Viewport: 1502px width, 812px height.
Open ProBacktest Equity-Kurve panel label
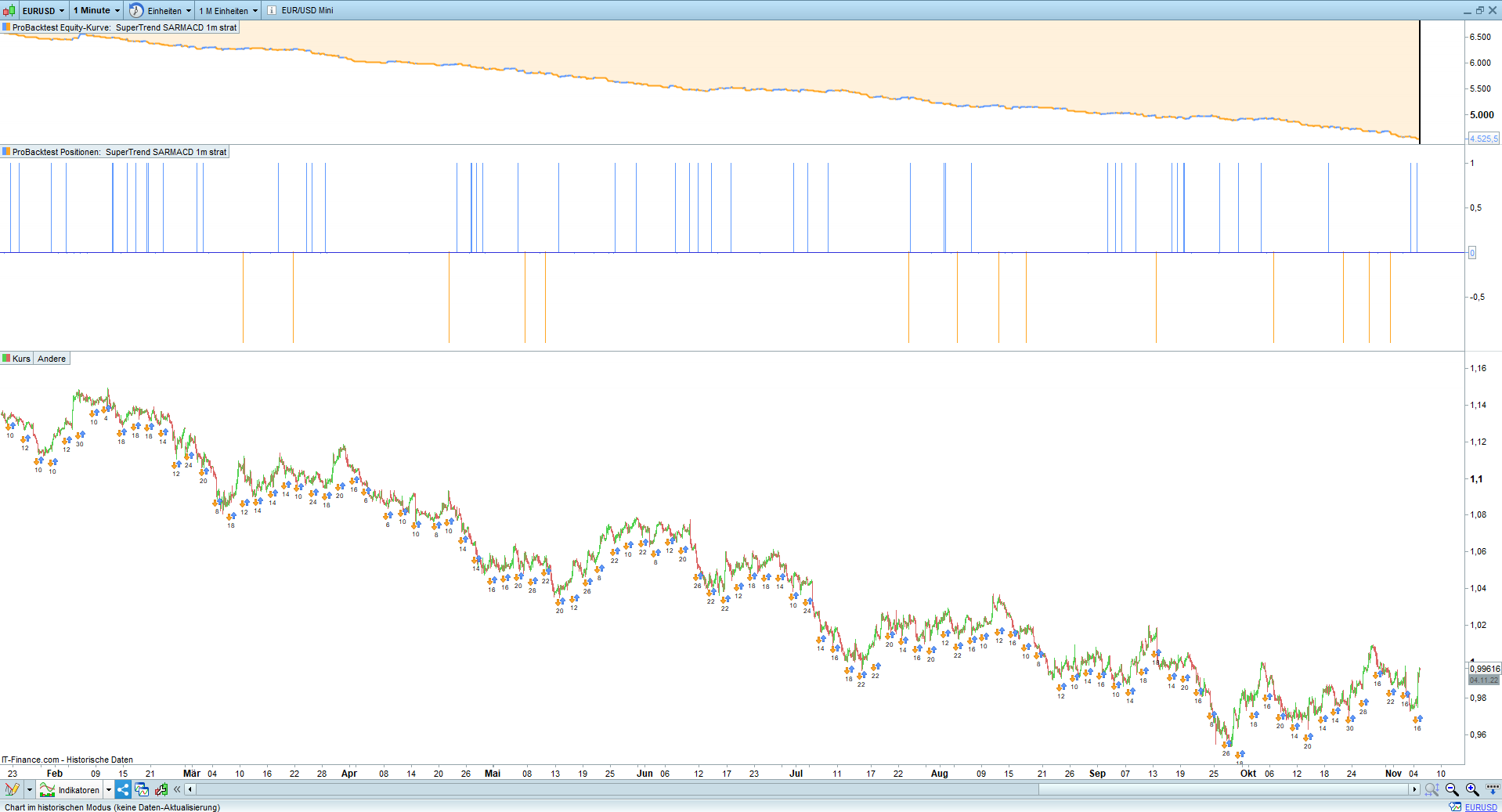point(120,27)
